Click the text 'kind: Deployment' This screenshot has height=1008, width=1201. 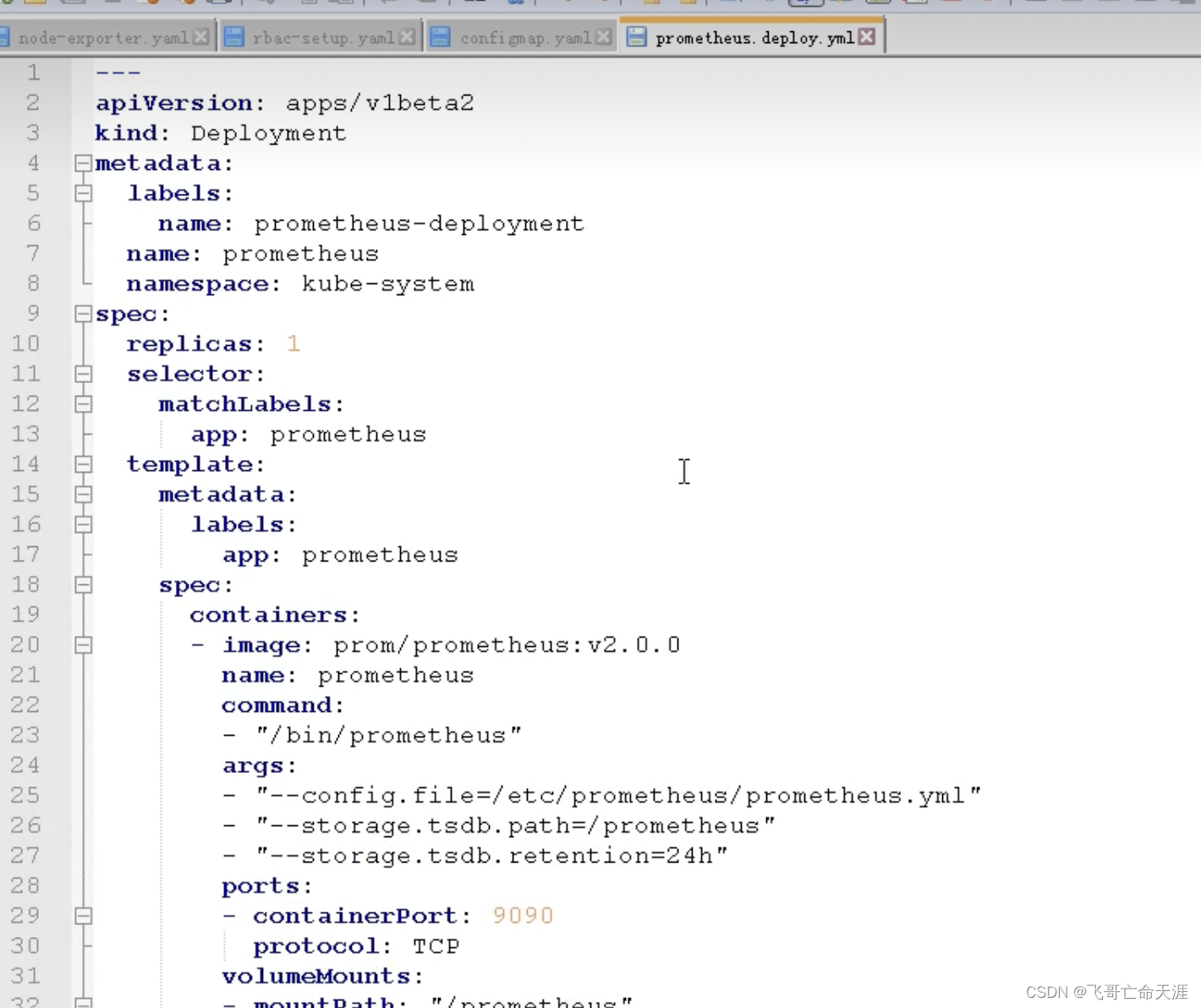[x=220, y=134]
